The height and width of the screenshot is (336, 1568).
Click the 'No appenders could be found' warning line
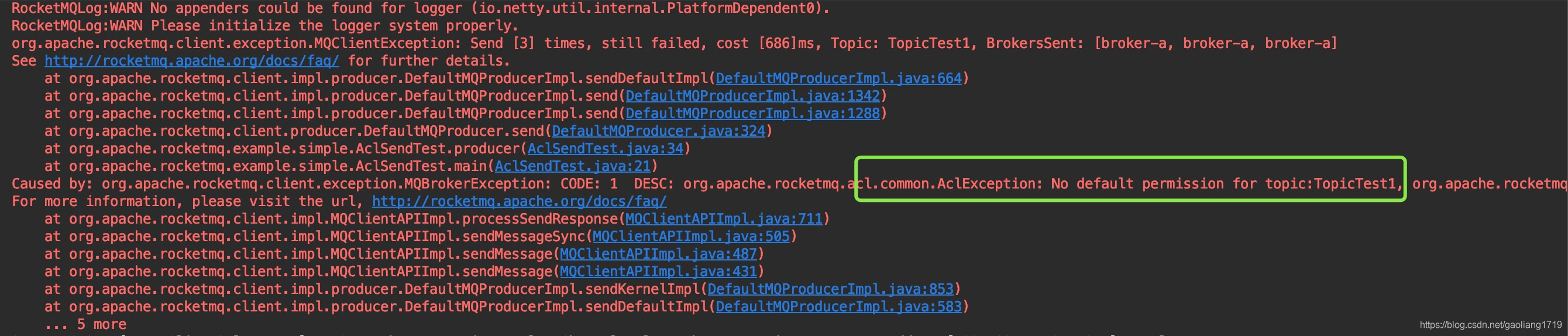[420, 9]
